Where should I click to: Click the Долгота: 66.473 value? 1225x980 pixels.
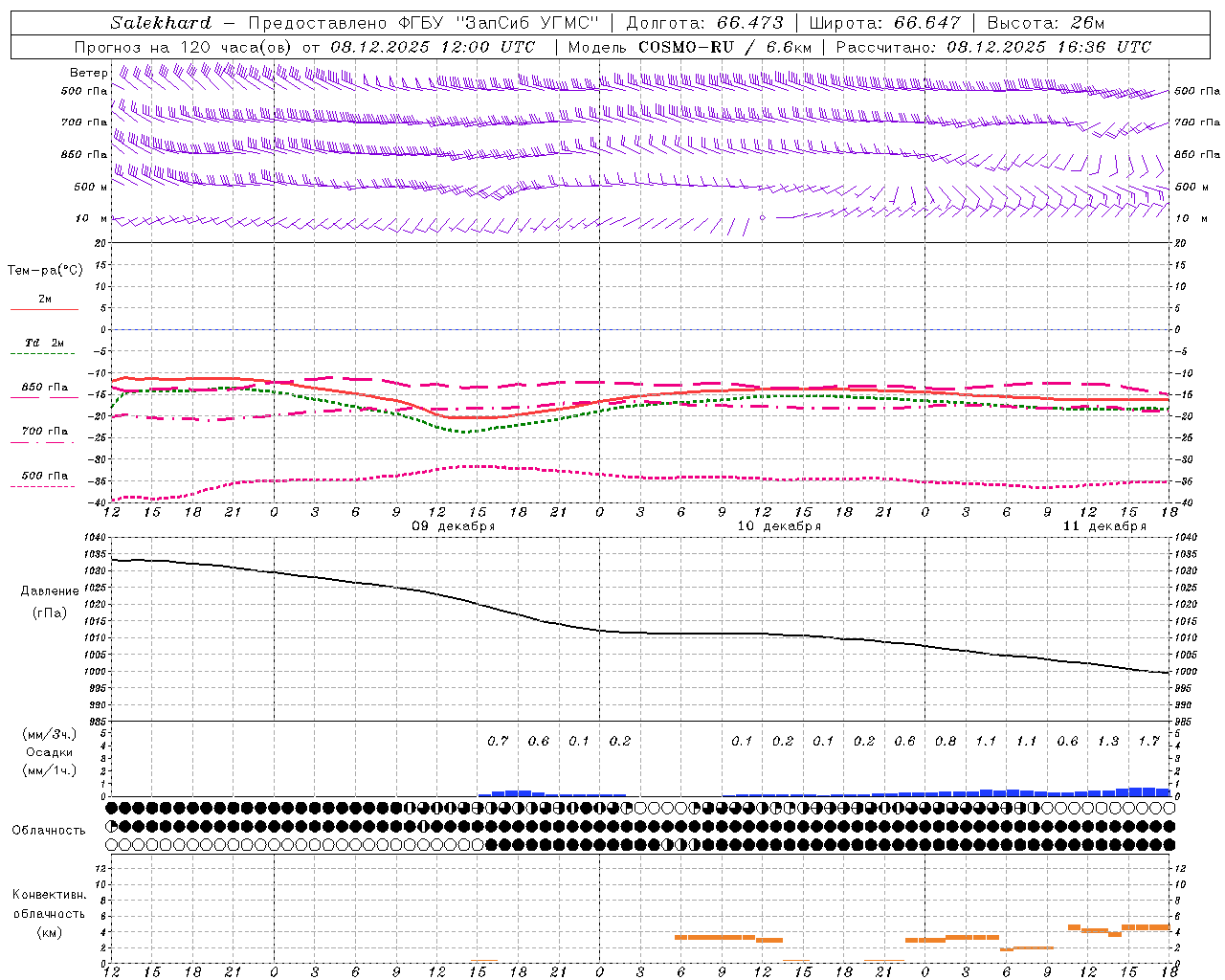point(704,23)
